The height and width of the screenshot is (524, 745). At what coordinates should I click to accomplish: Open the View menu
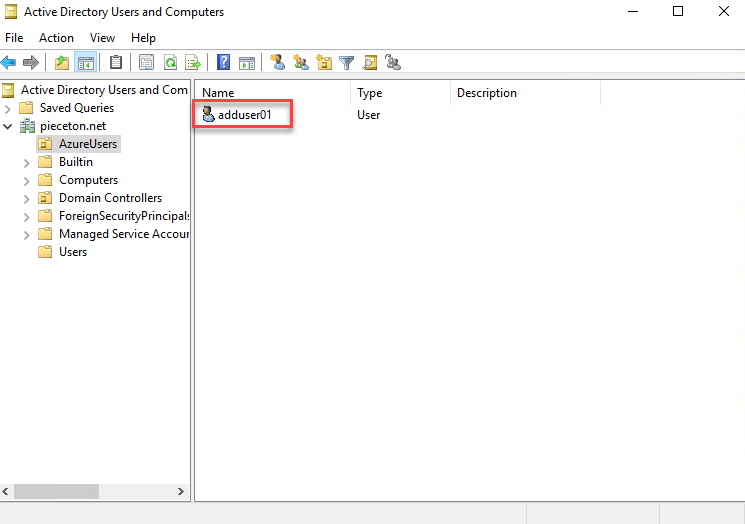tap(102, 38)
